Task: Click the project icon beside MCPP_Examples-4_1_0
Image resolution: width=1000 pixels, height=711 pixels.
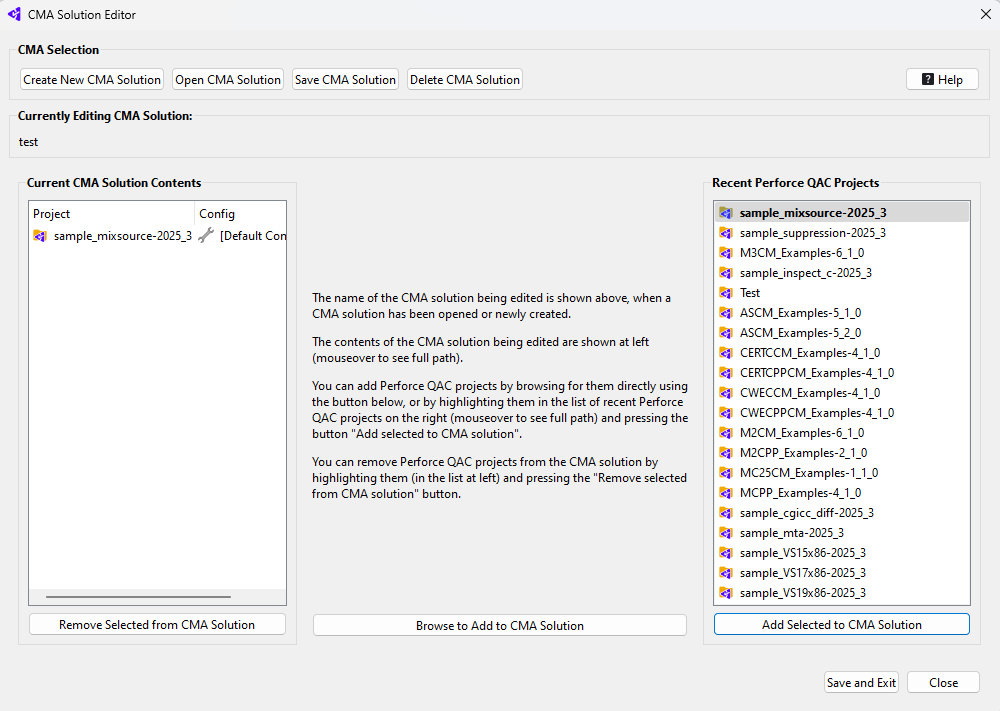Action: [x=726, y=493]
